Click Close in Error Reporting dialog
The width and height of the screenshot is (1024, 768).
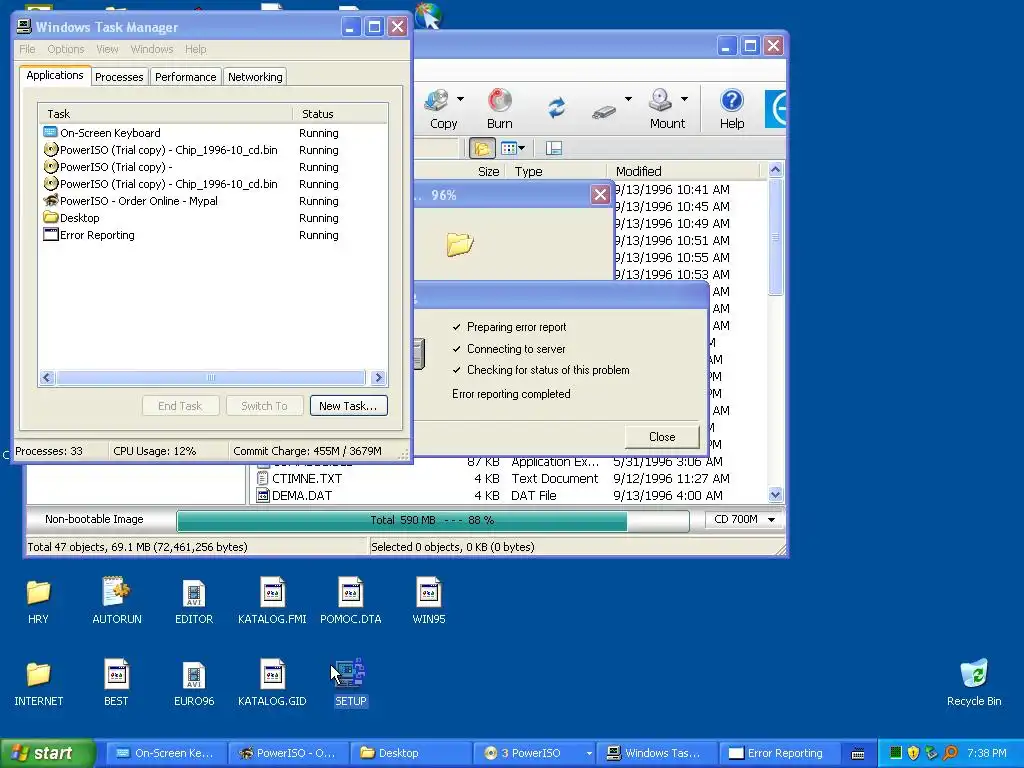[662, 437]
